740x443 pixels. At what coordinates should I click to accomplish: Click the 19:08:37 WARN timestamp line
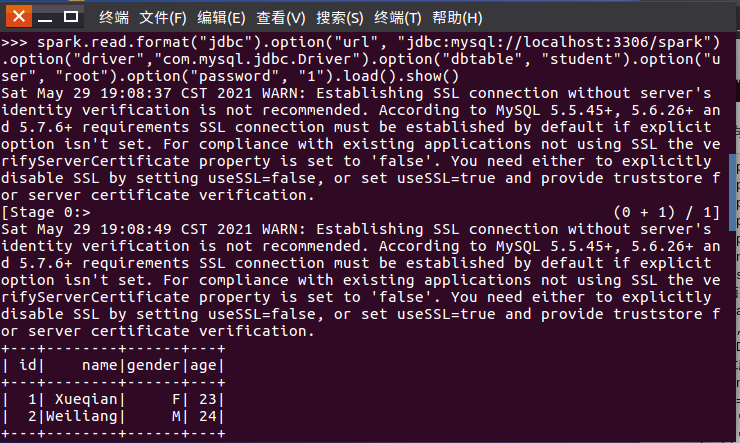click(x=356, y=93)
